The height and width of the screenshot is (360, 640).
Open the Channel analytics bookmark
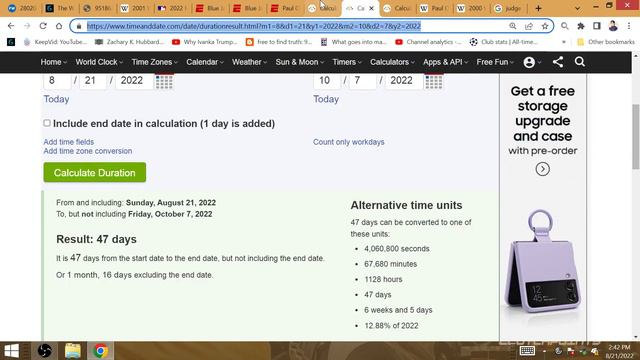(x=429, y=42)
